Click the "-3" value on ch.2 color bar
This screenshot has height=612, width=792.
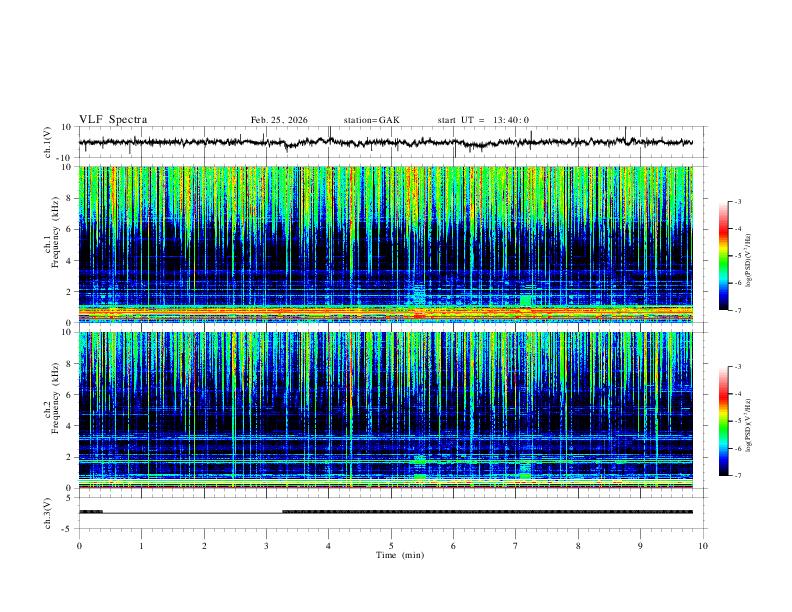[738, 367]
